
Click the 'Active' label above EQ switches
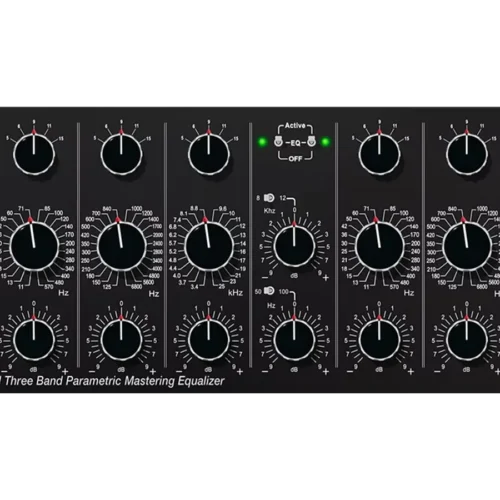295,126
